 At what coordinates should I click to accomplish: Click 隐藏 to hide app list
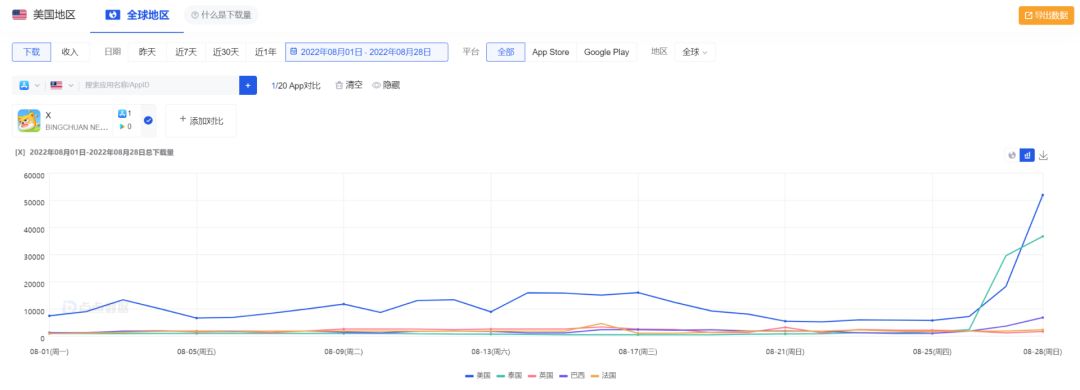click(386, 85)
